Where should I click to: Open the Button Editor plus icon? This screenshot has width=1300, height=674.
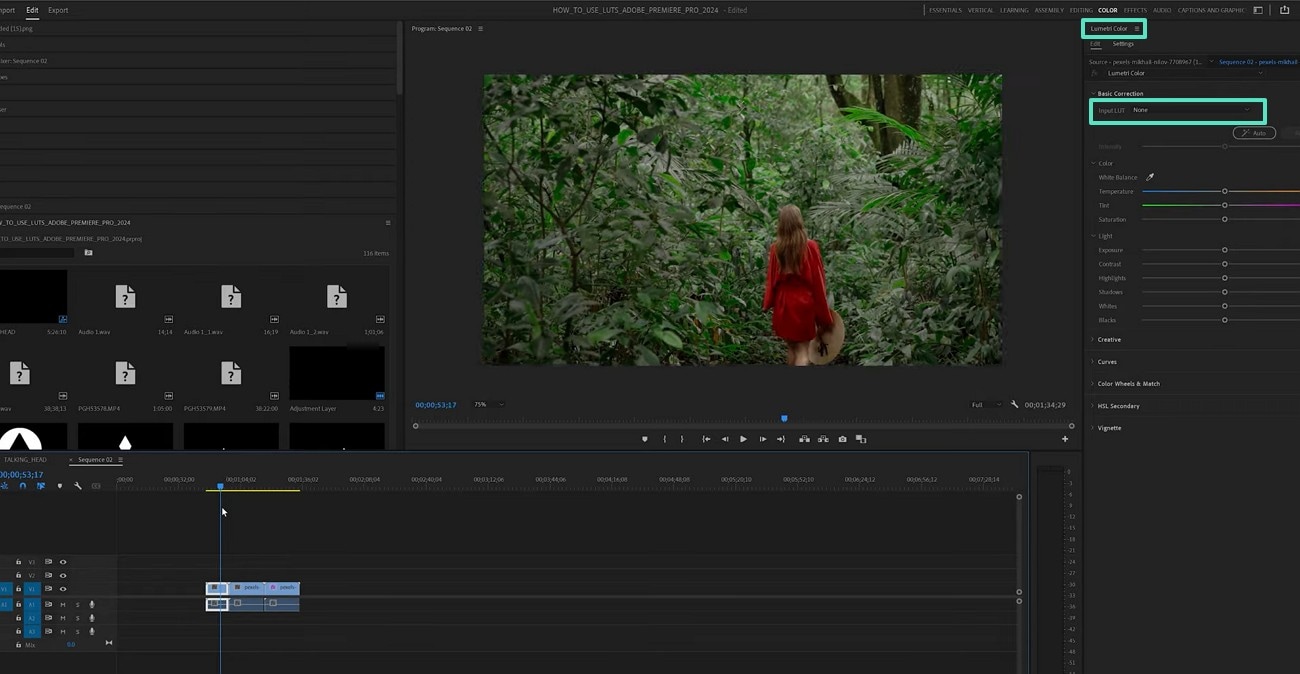click(x=1065, y=439)
